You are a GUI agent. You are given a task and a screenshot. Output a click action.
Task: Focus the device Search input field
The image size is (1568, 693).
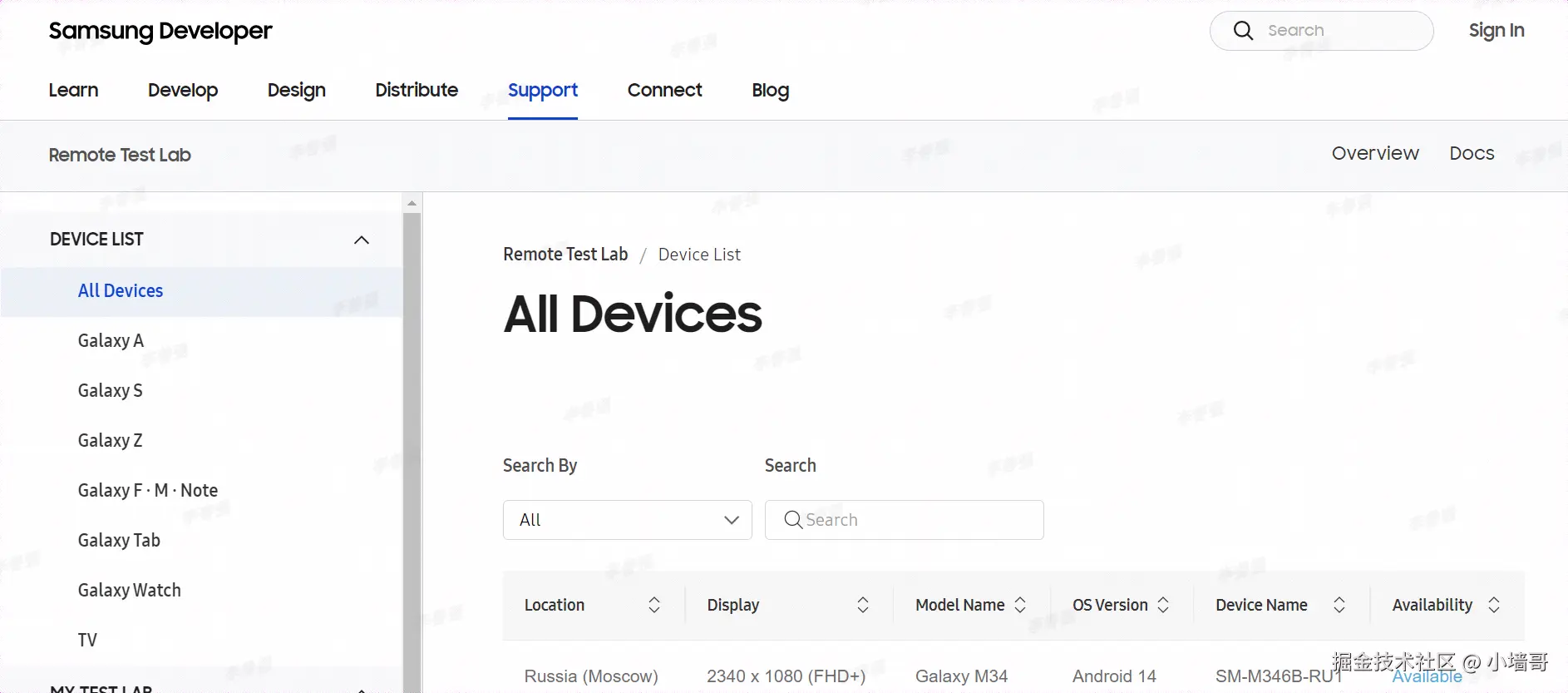(905, 520)
